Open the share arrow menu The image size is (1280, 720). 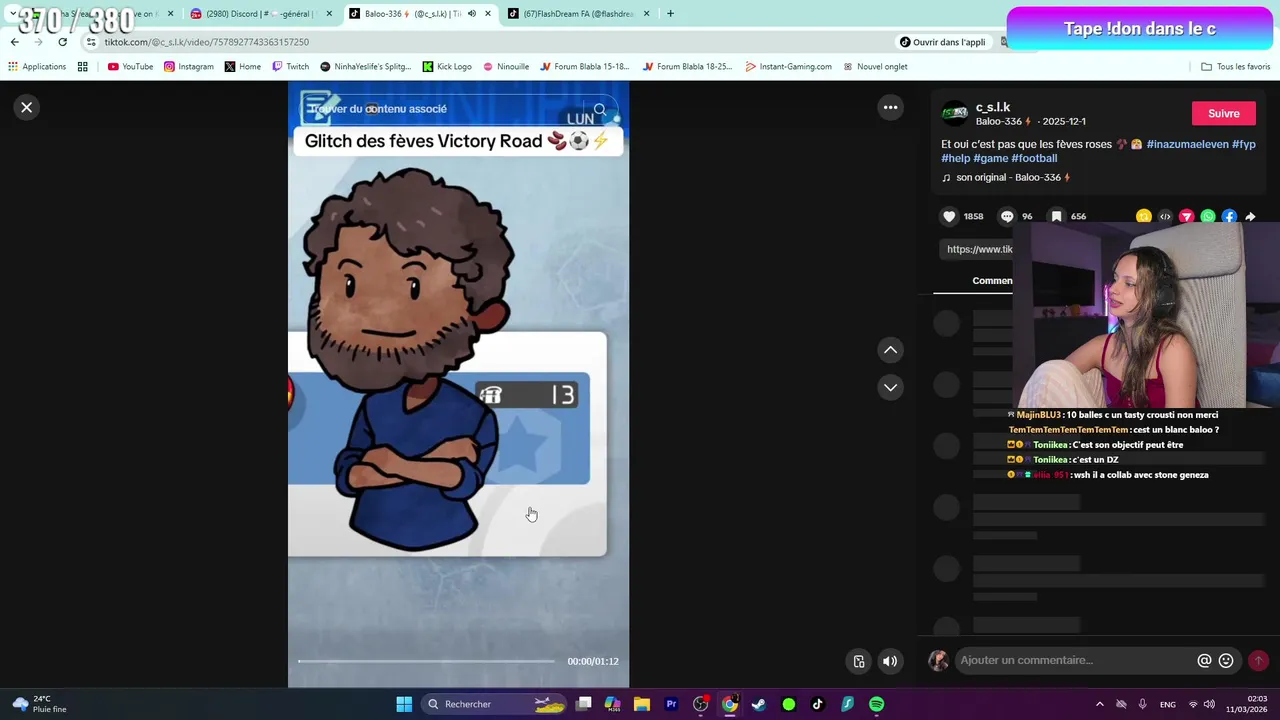click(1250, 216)
